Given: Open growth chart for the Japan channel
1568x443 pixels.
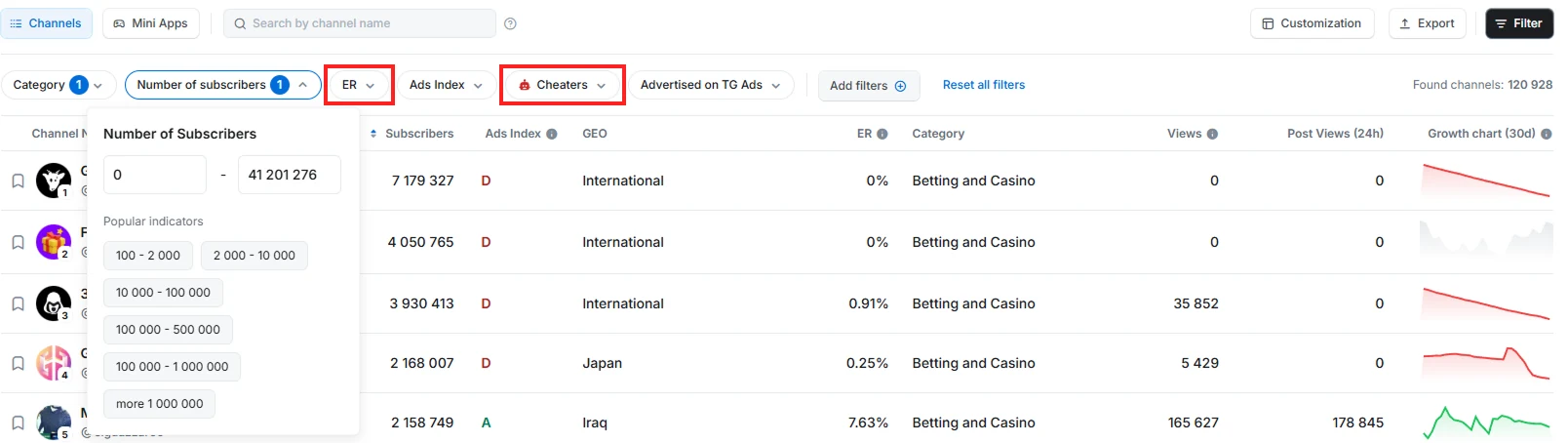Looking at the screenshot, I should point(1486,363).
